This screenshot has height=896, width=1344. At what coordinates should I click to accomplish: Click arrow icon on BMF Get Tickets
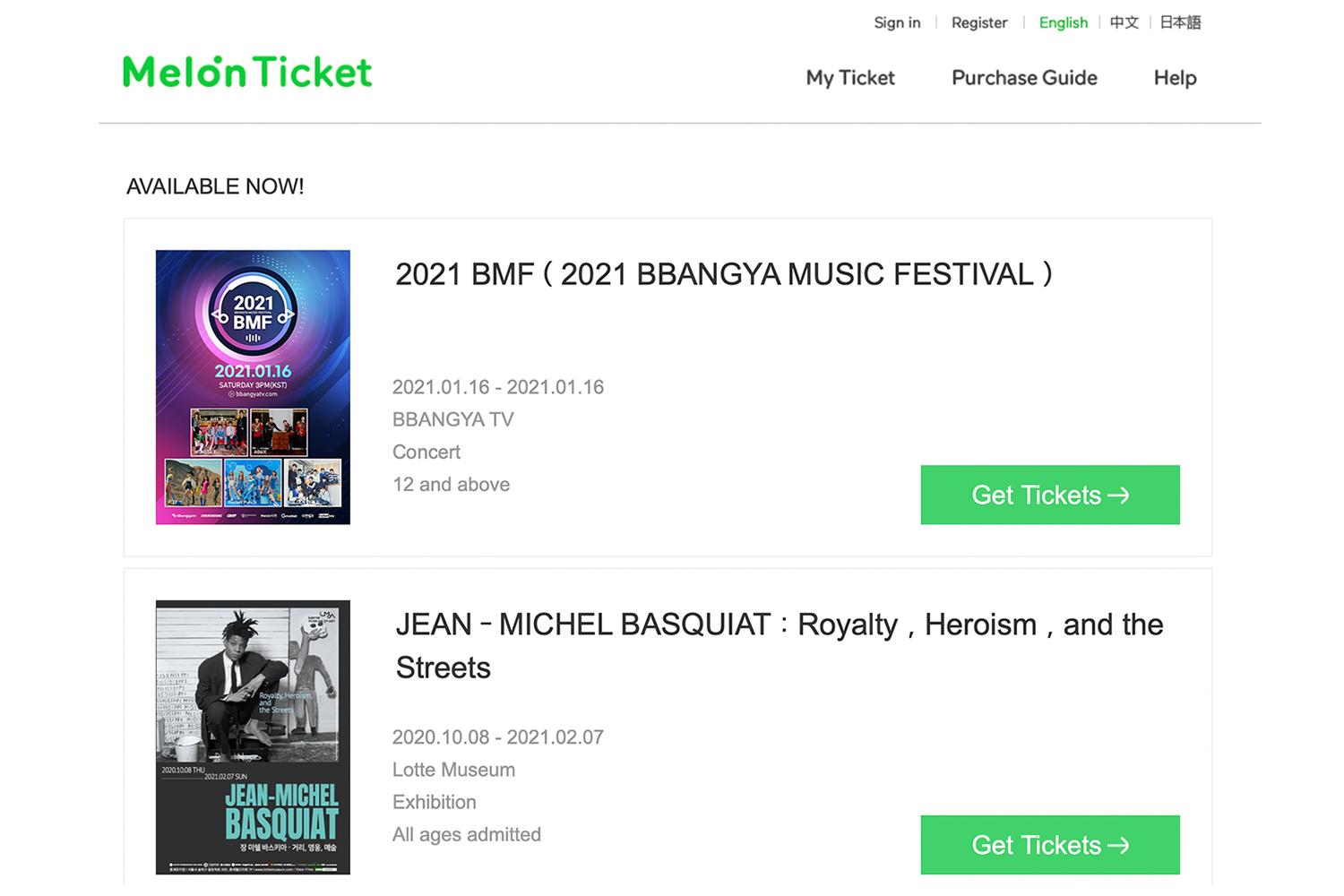[x=1118, y=495]
